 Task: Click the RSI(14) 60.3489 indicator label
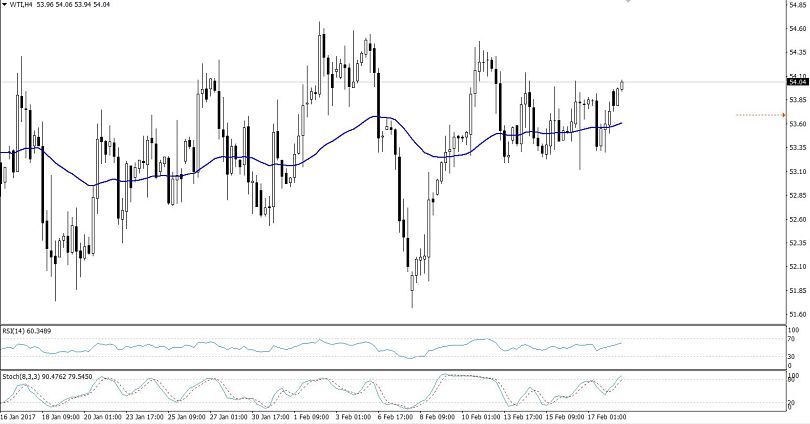(27, 331)
